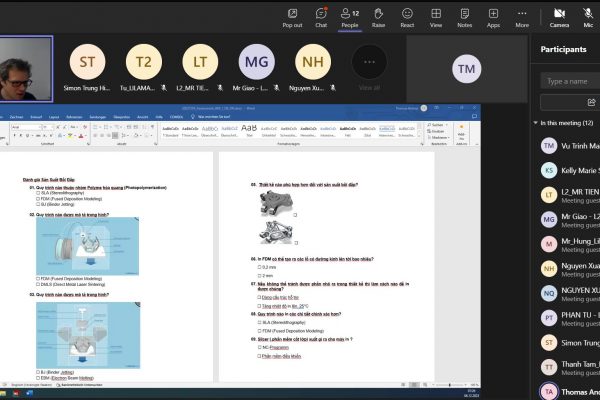Unmute the Mic
Viewport: 600px width, 400px height.
coord(590,16)
